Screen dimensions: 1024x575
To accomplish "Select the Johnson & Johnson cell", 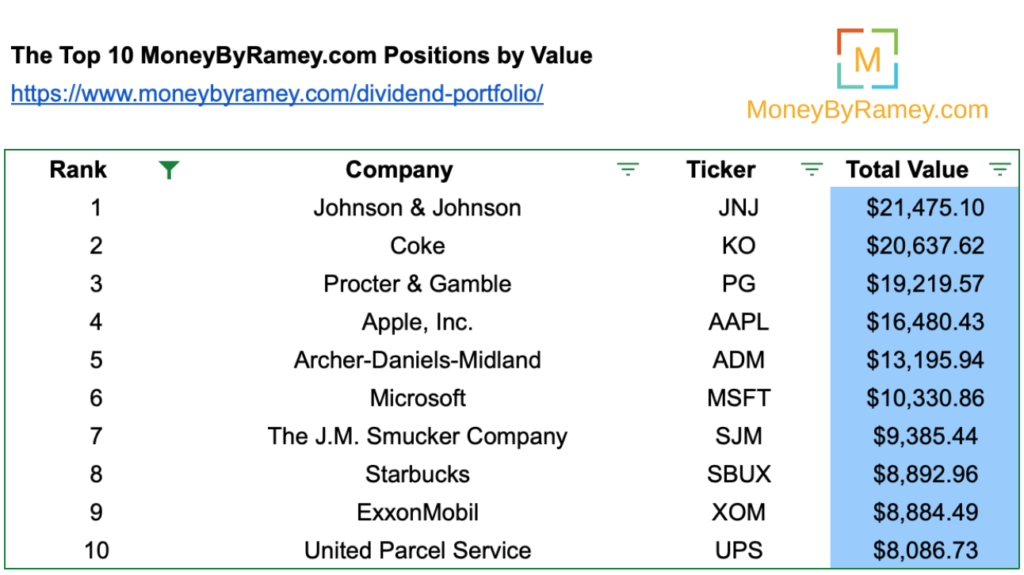I will tap(417, 208).
